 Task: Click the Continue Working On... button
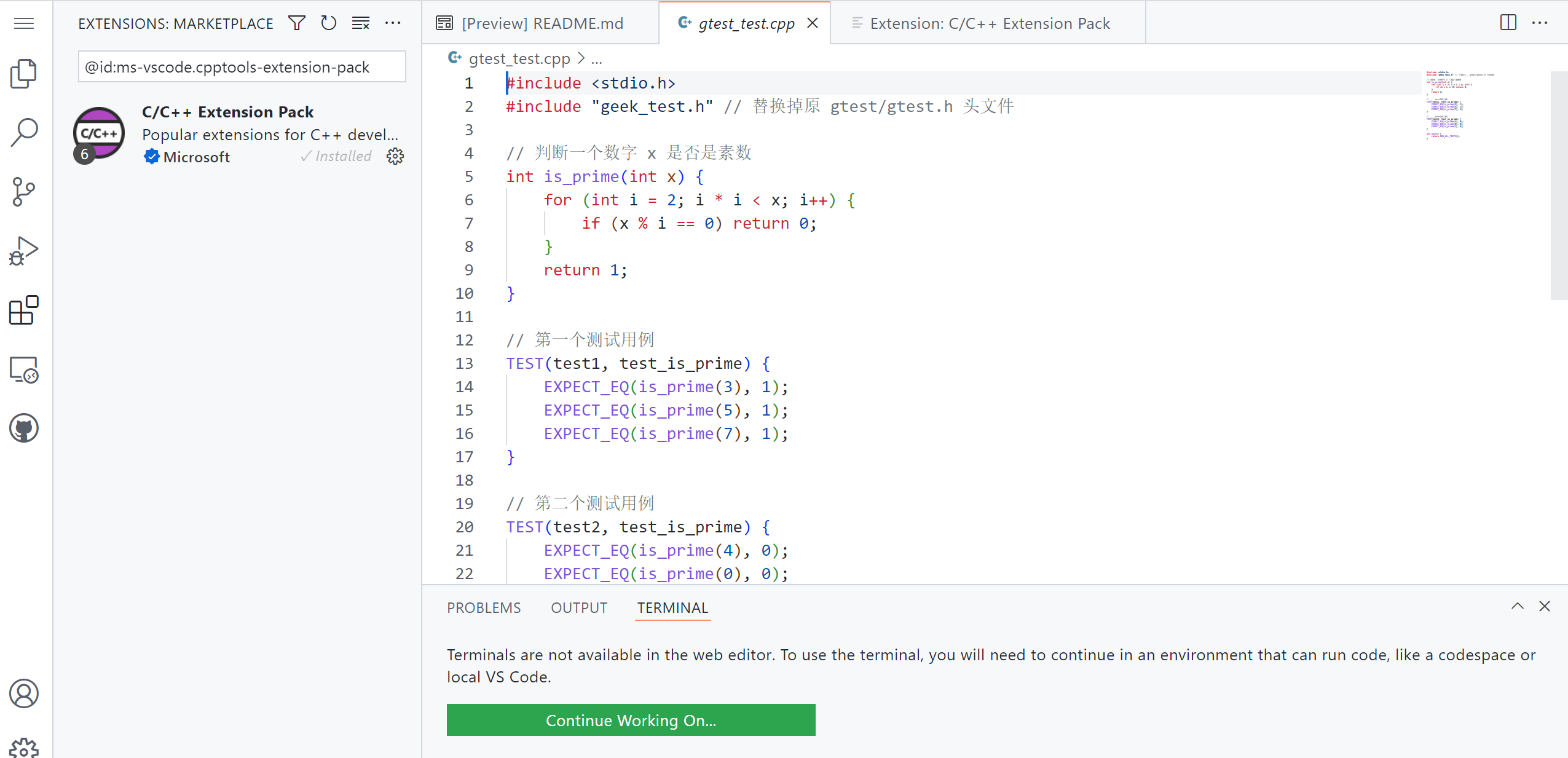(631, 720)
